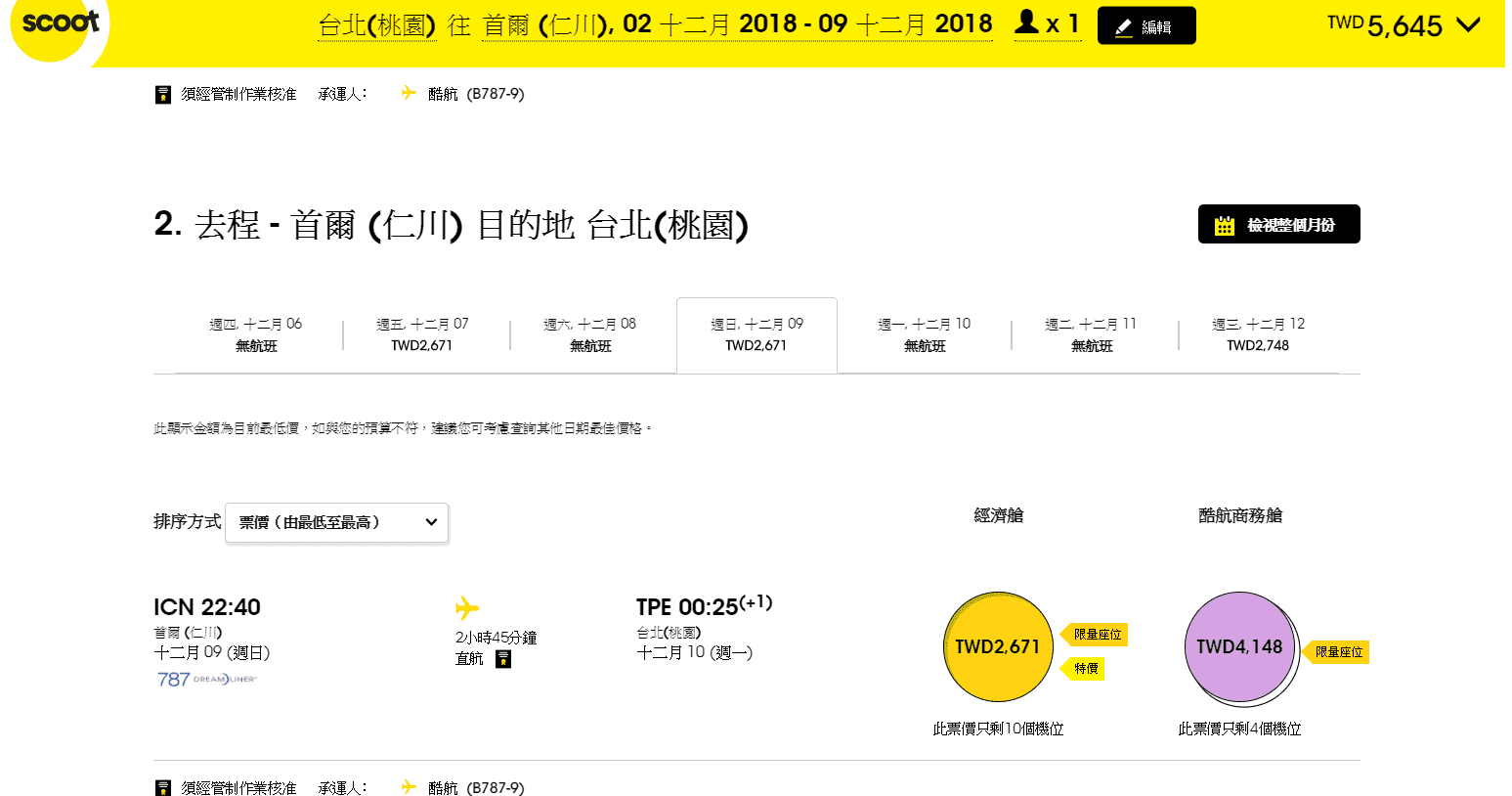Click the 編輯 edit button

coord(1146,25)
